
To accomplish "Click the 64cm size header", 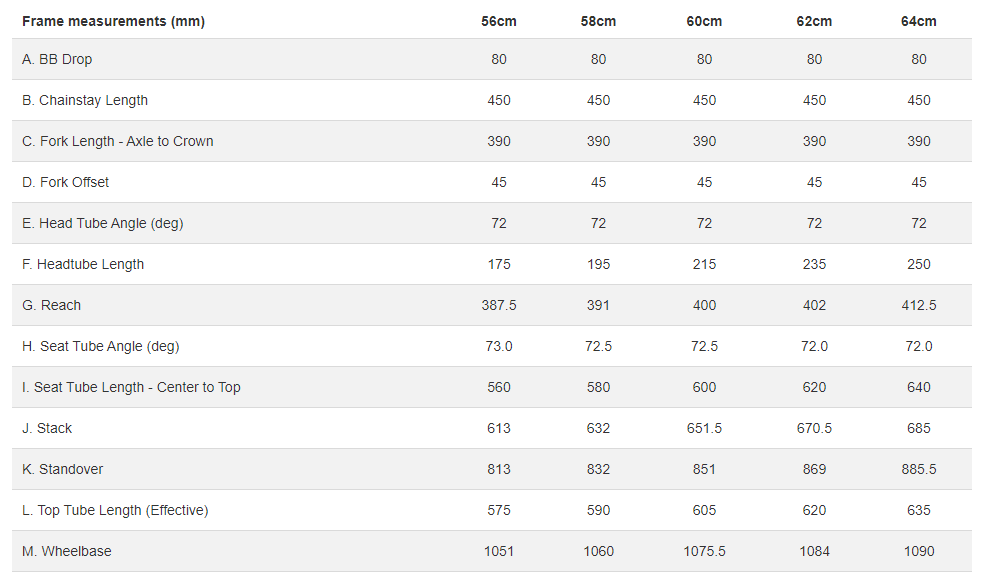I will 919,21.
